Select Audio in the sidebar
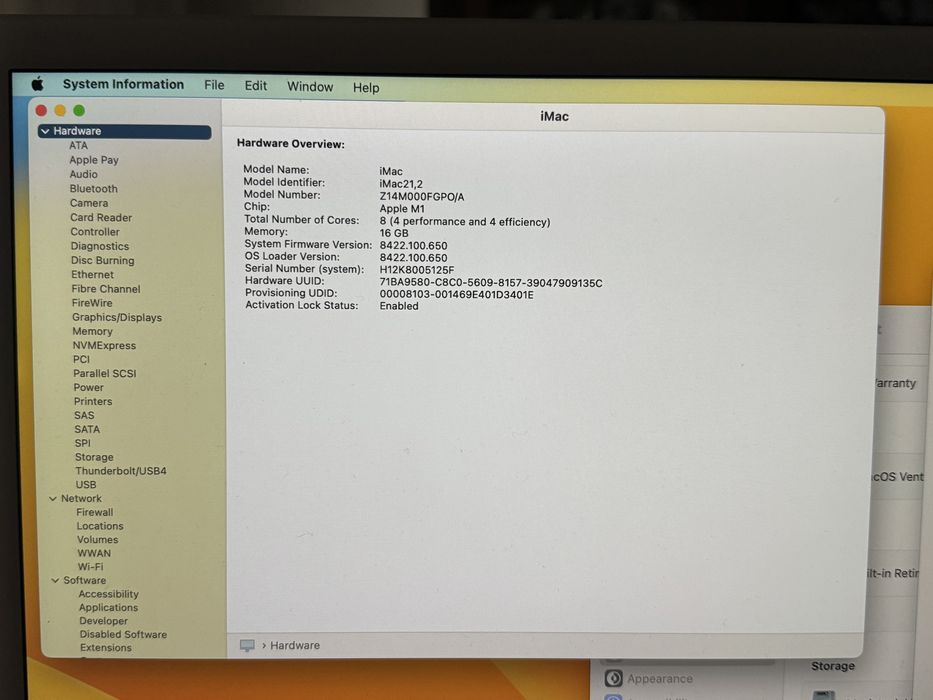This screenshot has width=933, height=700. pos(83,174)
